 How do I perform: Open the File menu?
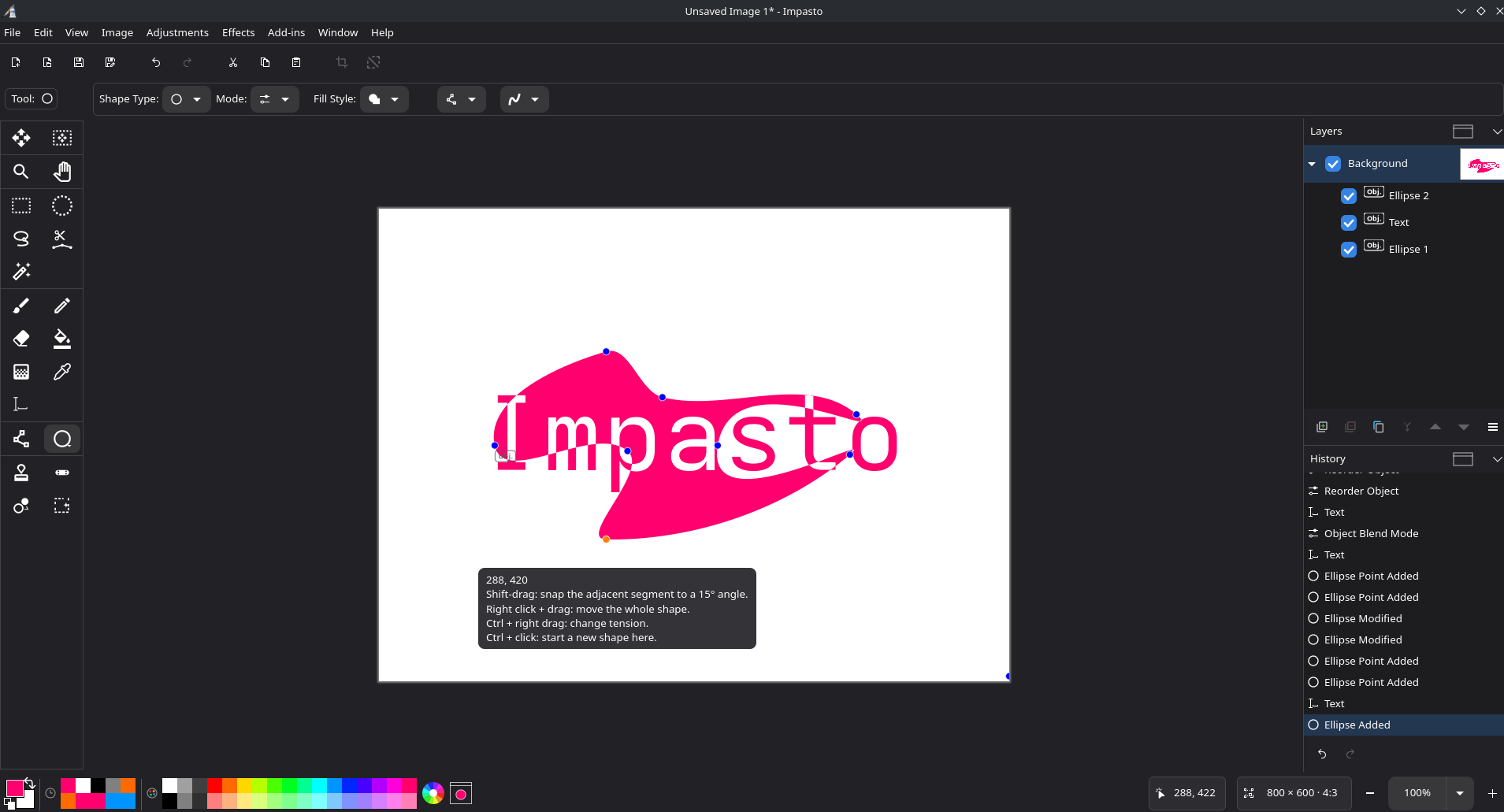(x=13, y=32)
